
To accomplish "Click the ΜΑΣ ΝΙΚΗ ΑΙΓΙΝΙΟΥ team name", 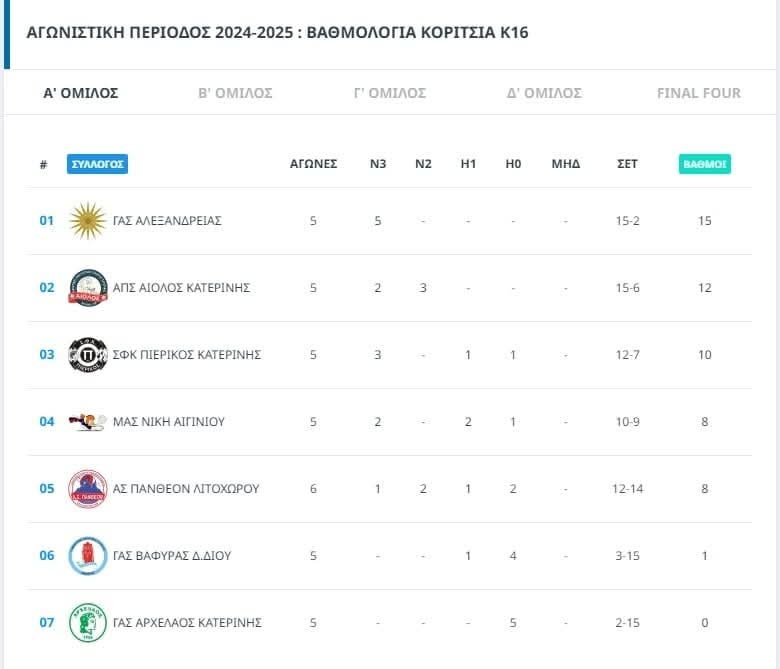I will tap(169, 422).
